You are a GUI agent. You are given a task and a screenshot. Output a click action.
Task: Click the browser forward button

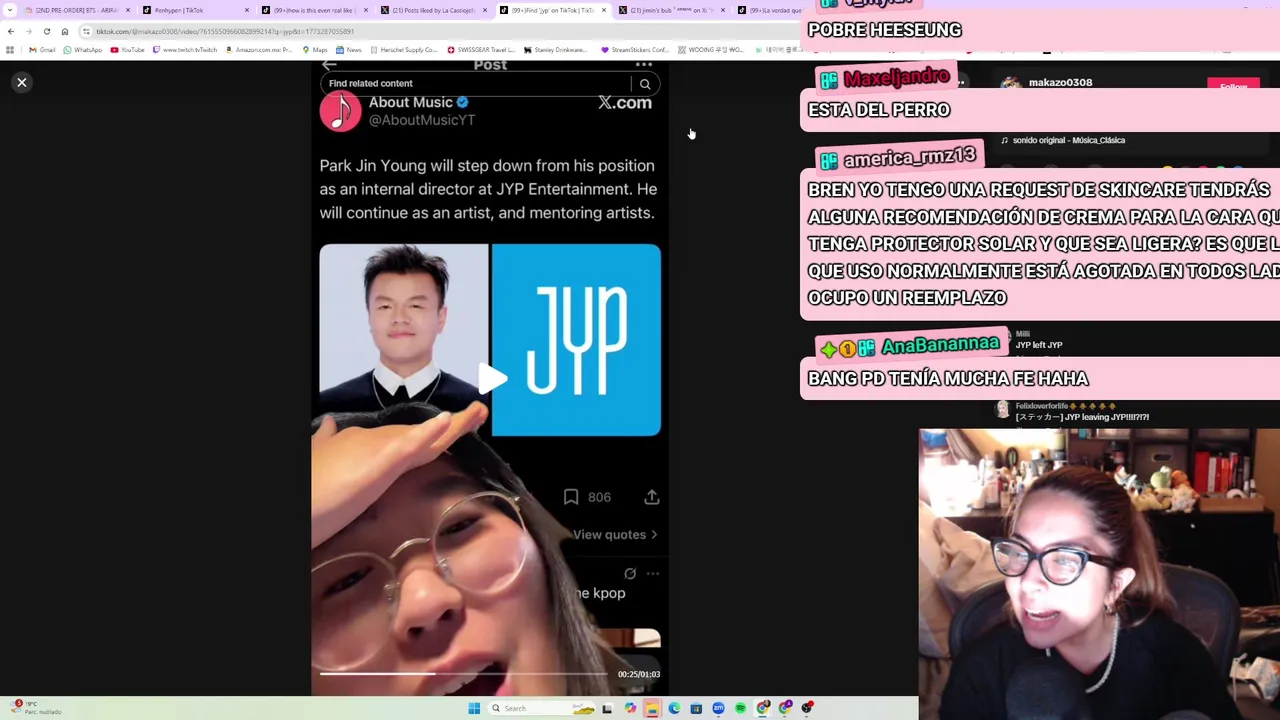coord(28,31)
